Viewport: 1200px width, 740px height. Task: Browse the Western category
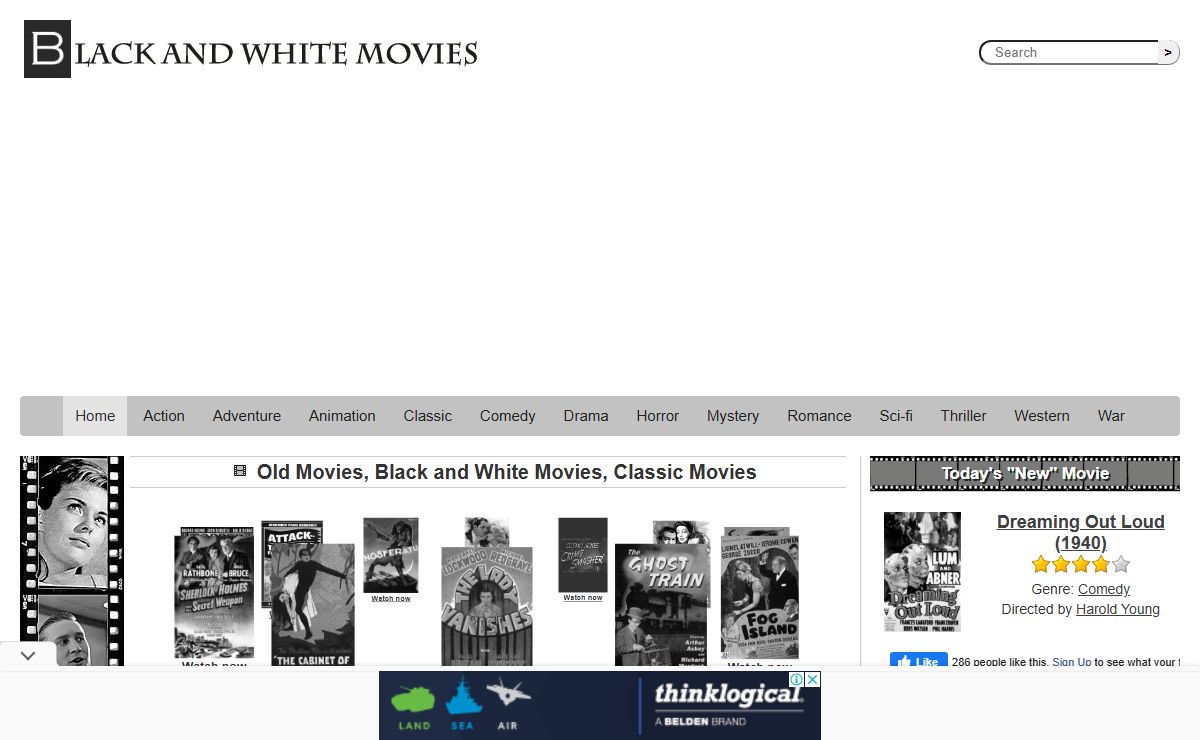tap(1042, 416)
